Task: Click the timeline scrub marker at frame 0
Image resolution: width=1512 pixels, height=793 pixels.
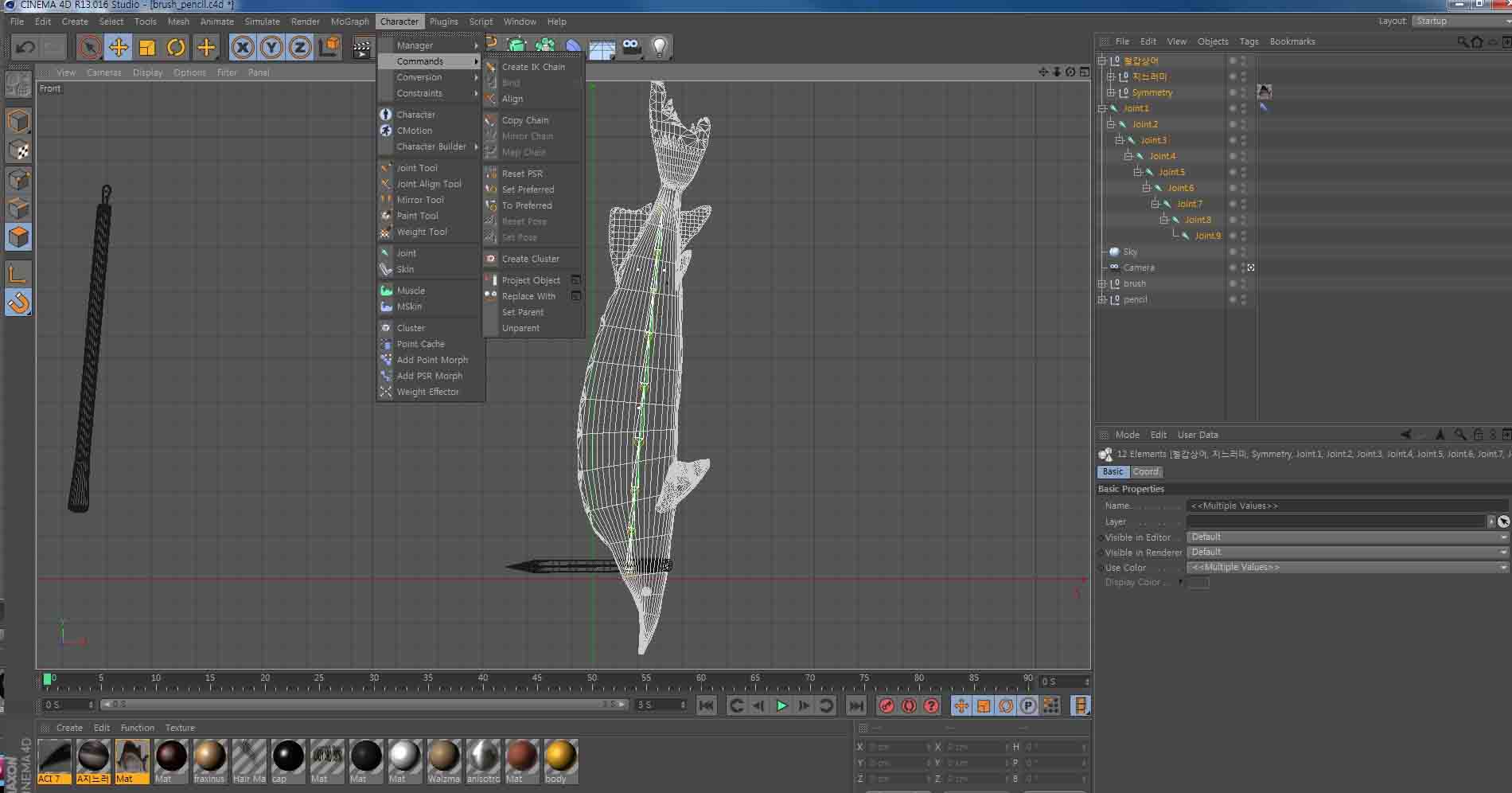Action: pyautogui.click(x=47, y=679)
